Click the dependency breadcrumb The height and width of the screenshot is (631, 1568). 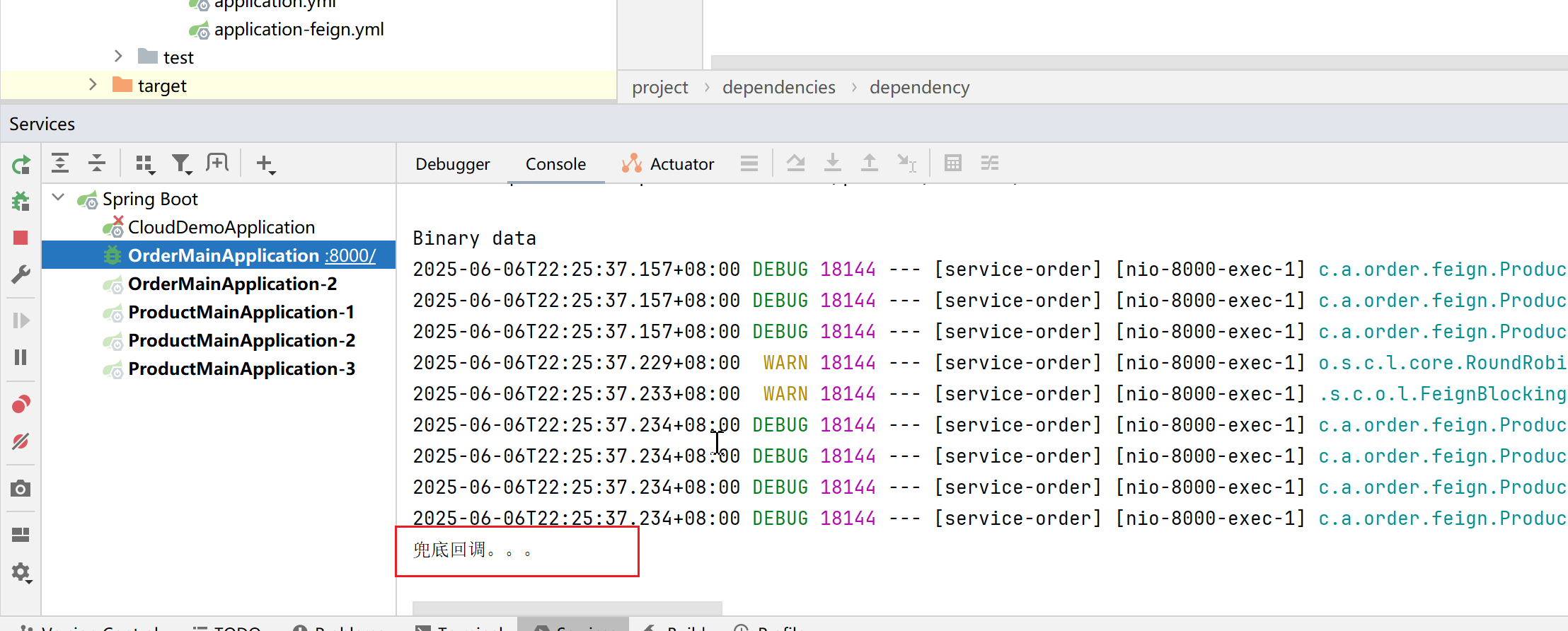[x=919, y=88]
